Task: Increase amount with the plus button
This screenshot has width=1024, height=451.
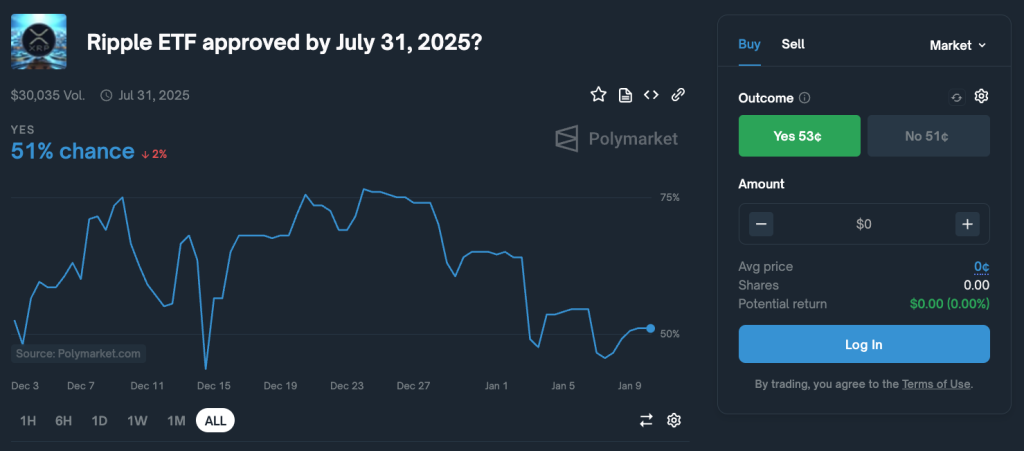Action: pos(967,224)
